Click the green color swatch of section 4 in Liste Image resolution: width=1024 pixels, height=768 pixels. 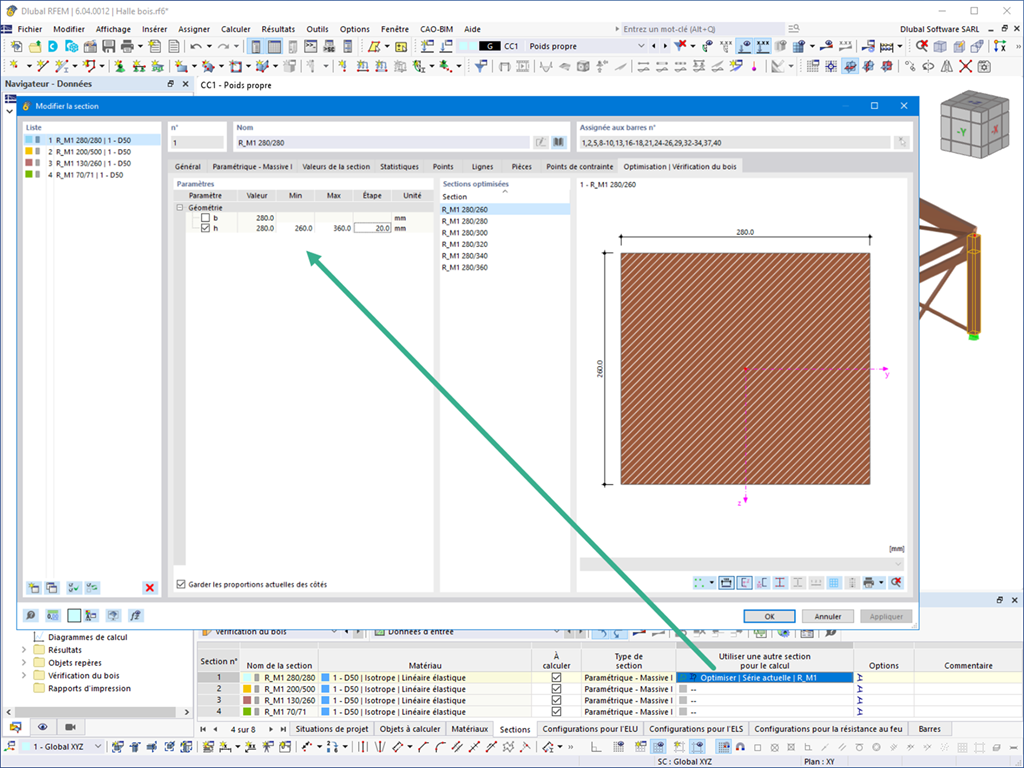29,175
